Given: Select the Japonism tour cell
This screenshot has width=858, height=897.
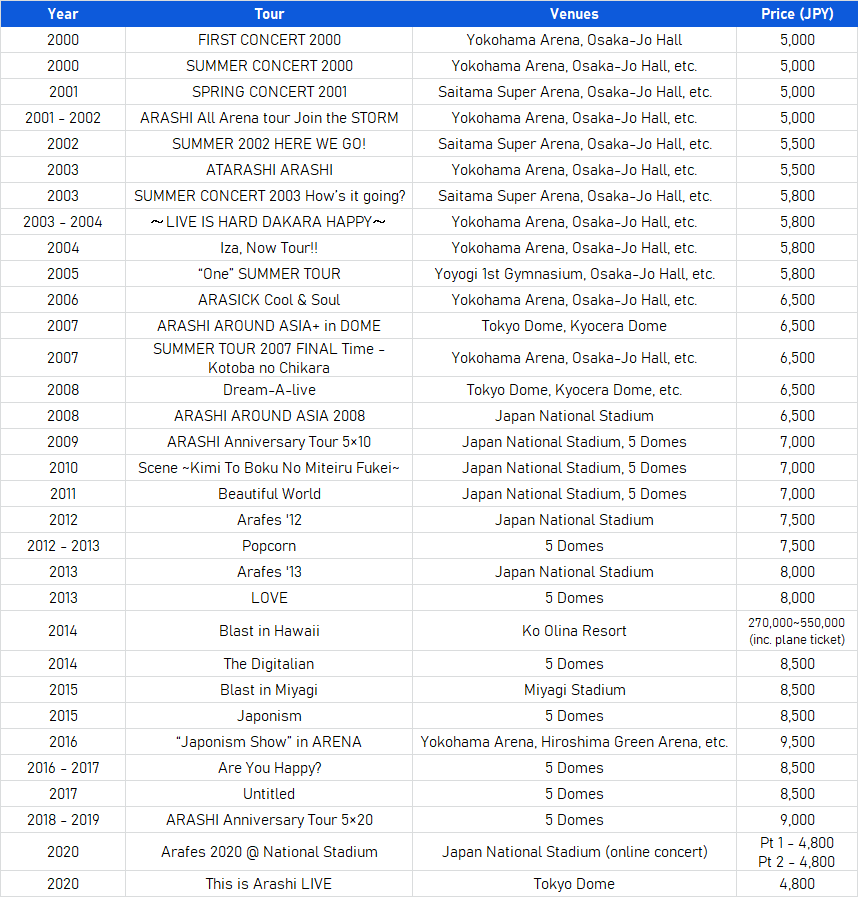Looking at the screenshot, I should tap(269, 716).
